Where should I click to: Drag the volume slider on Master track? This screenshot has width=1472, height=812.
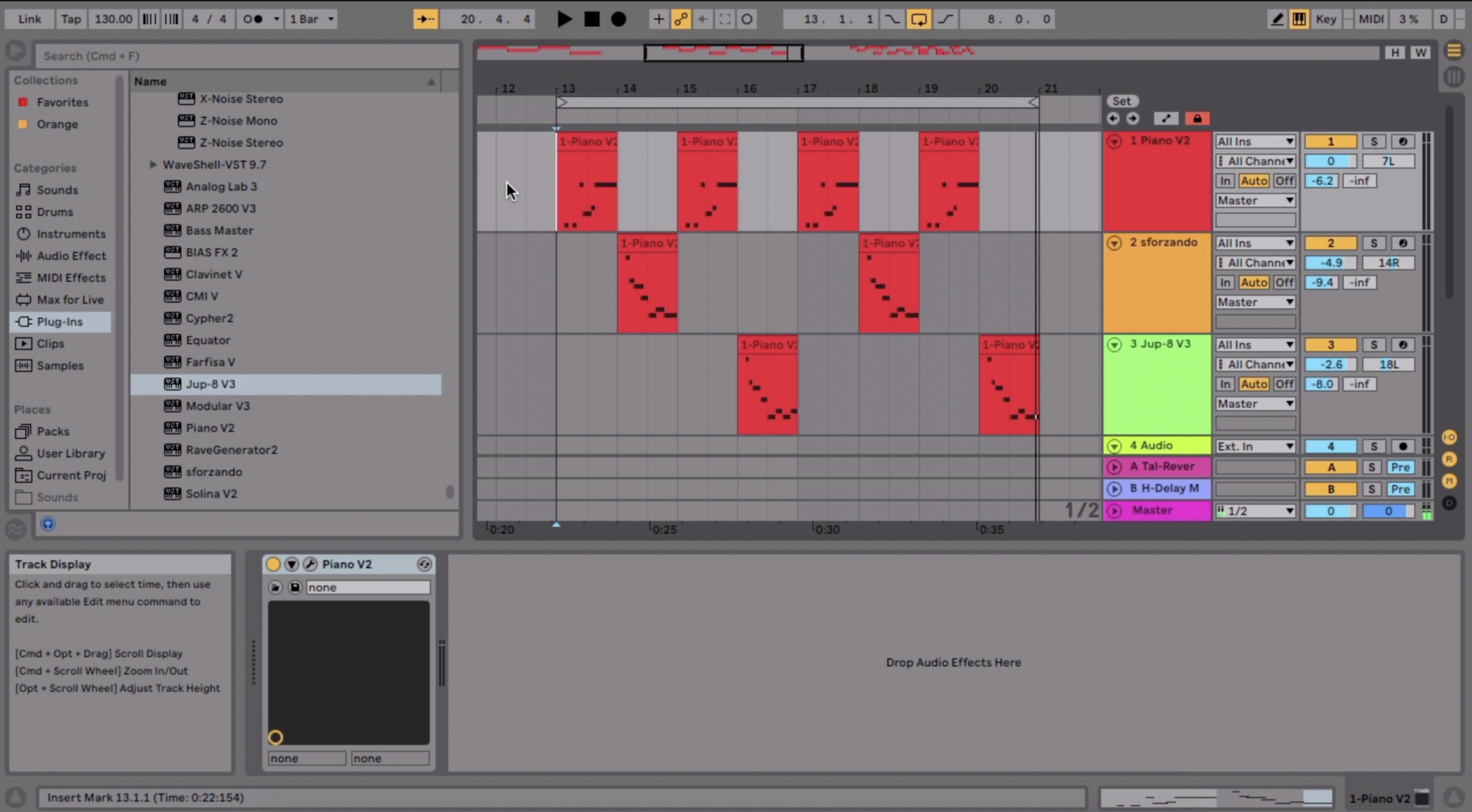1331,510
